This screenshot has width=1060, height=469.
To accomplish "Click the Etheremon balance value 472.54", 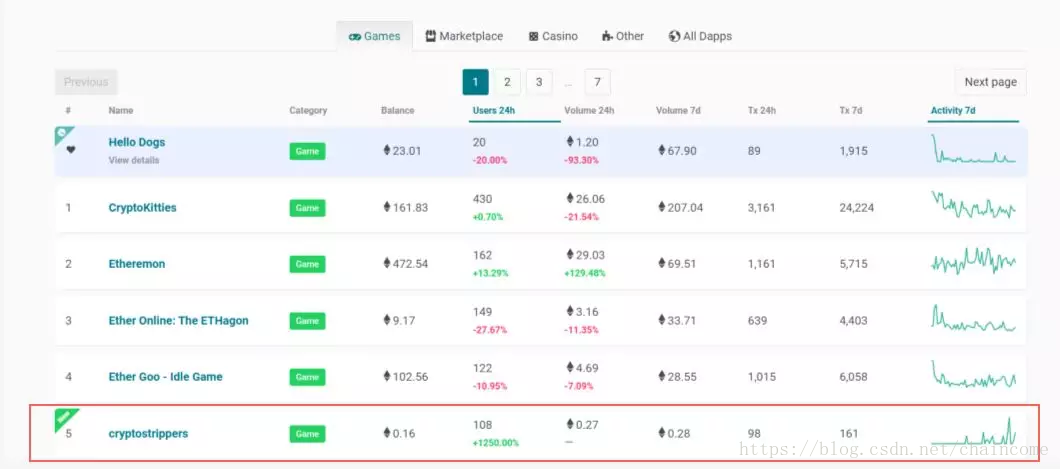I will 410,264.
